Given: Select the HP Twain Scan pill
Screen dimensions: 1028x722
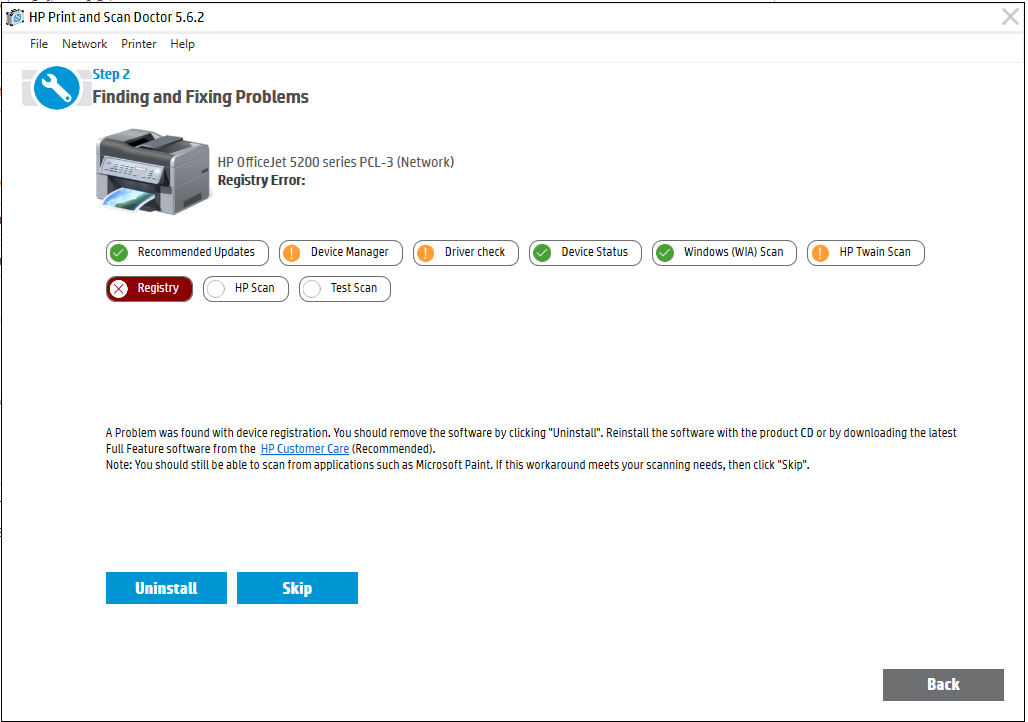Looking at the screenshot, I should [x=866, y=252].
